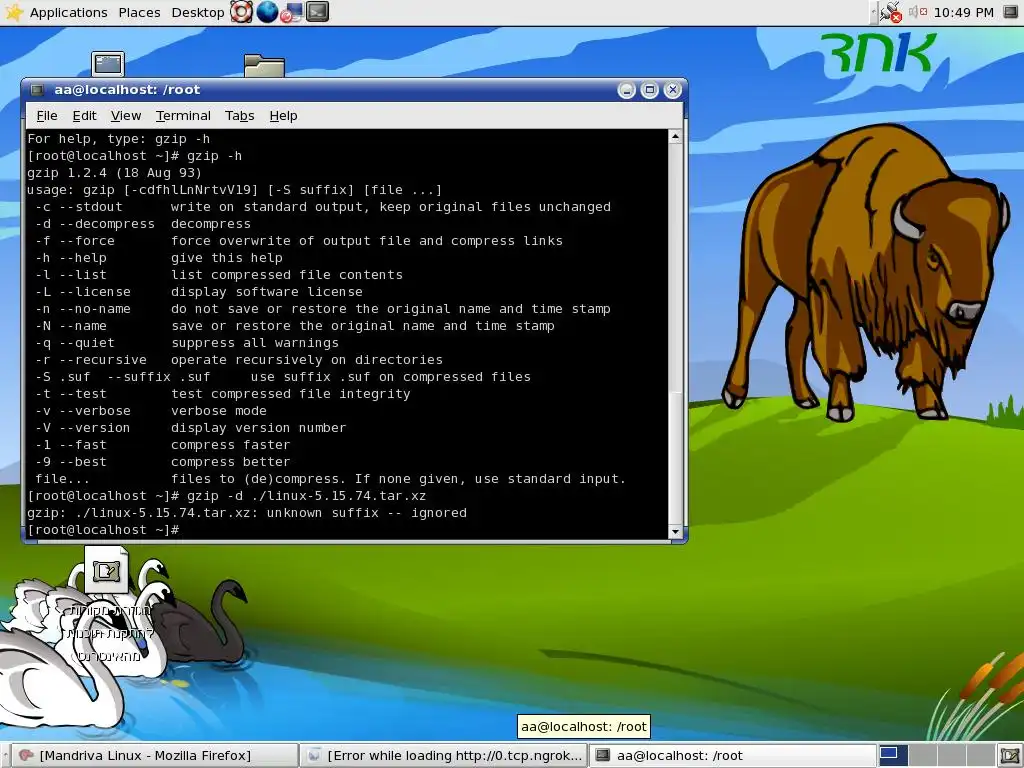Close the aa@localhost terminal window

pyautogui.click(x=672, y=90)
